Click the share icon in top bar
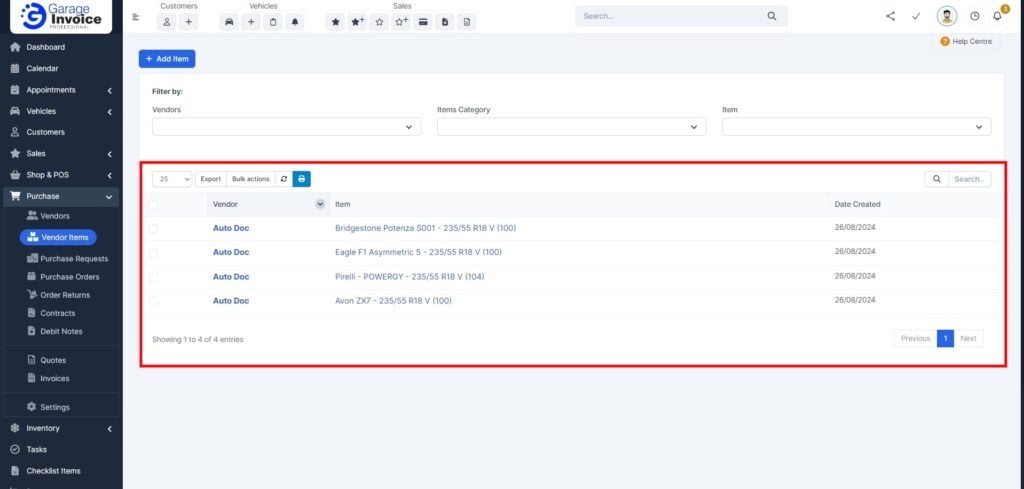 click(891, 16)
